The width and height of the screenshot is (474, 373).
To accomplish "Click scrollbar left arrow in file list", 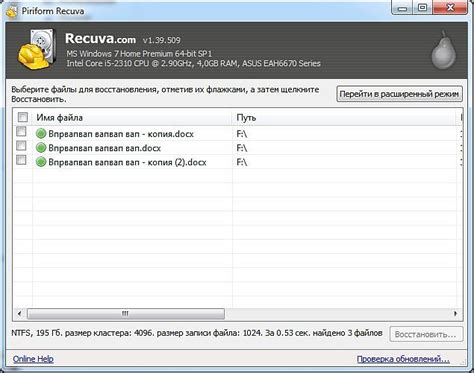I will point(19,313).
